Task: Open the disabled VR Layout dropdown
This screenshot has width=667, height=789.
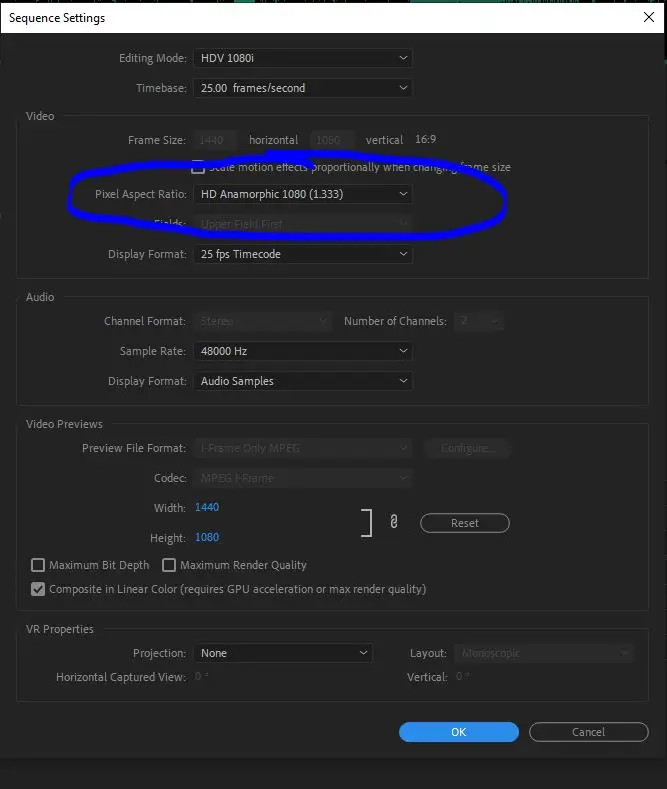Action: (x=544, y=653)
